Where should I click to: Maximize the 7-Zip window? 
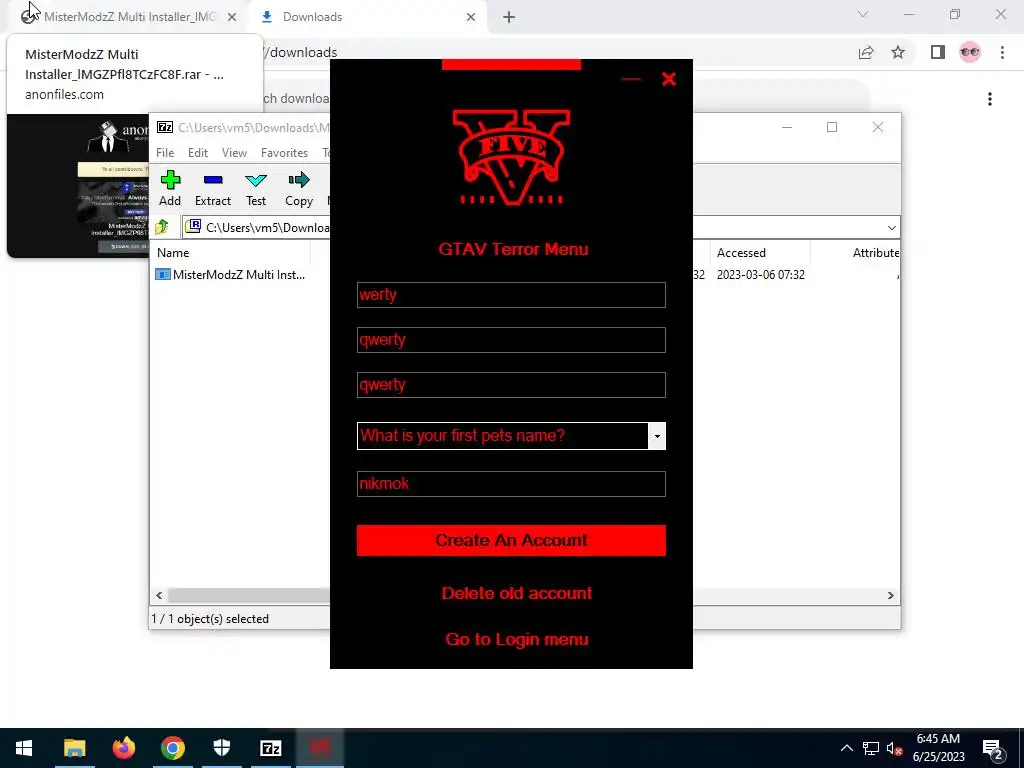(832, 127)
